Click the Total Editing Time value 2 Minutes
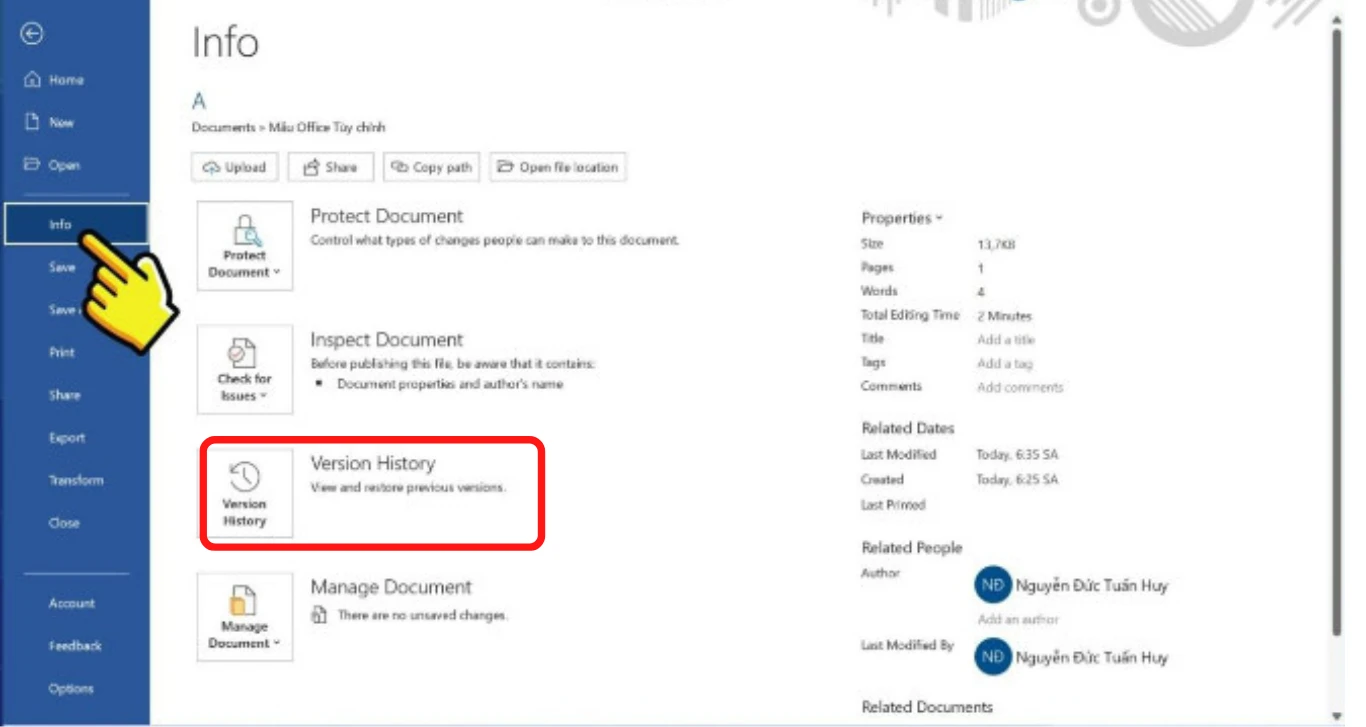The width and height of the screenshot is (1366, 727). tap(1005, 316)
